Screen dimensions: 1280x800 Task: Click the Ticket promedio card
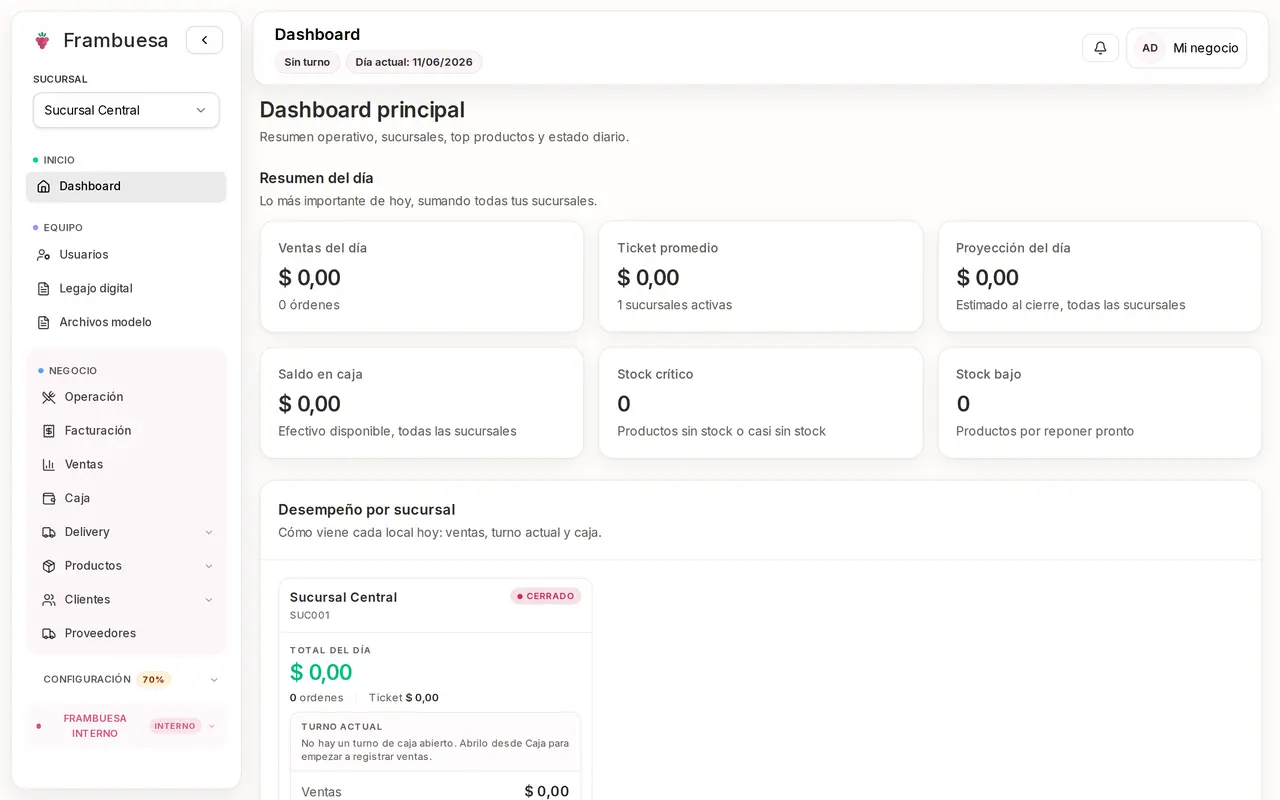point(761,277)
